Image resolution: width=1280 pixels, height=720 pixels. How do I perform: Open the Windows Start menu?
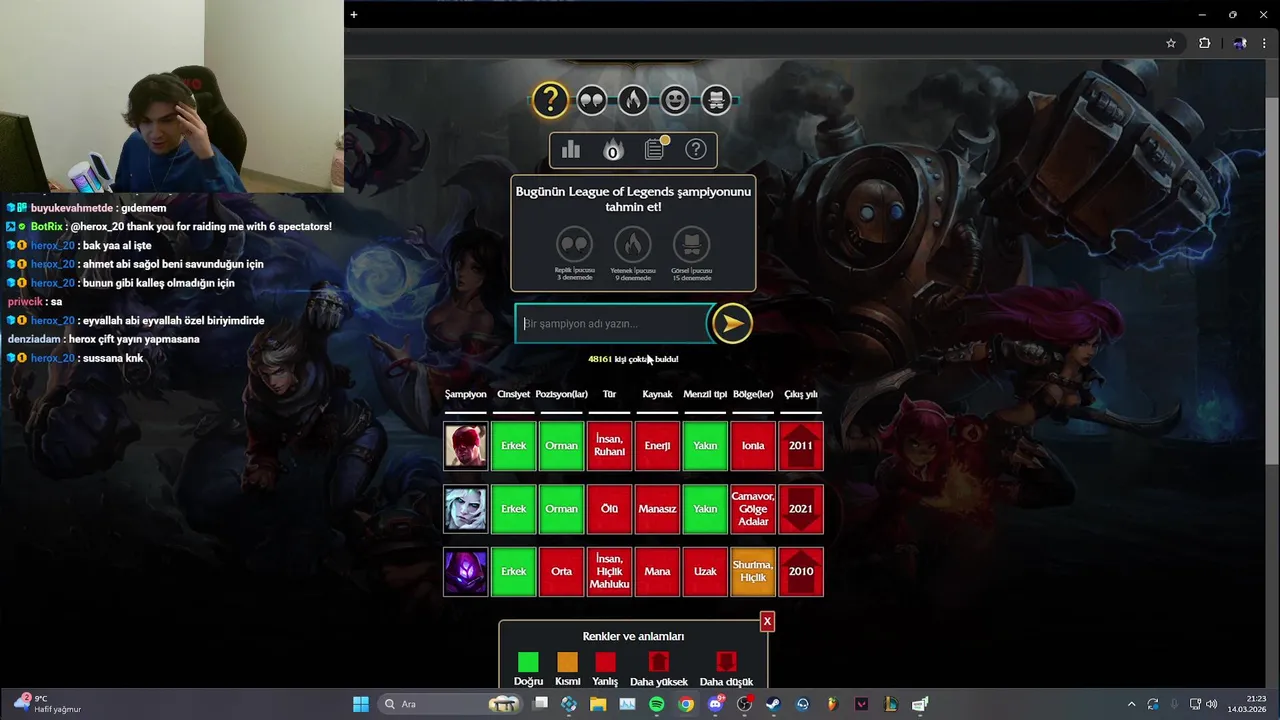(x=360, y=704)
